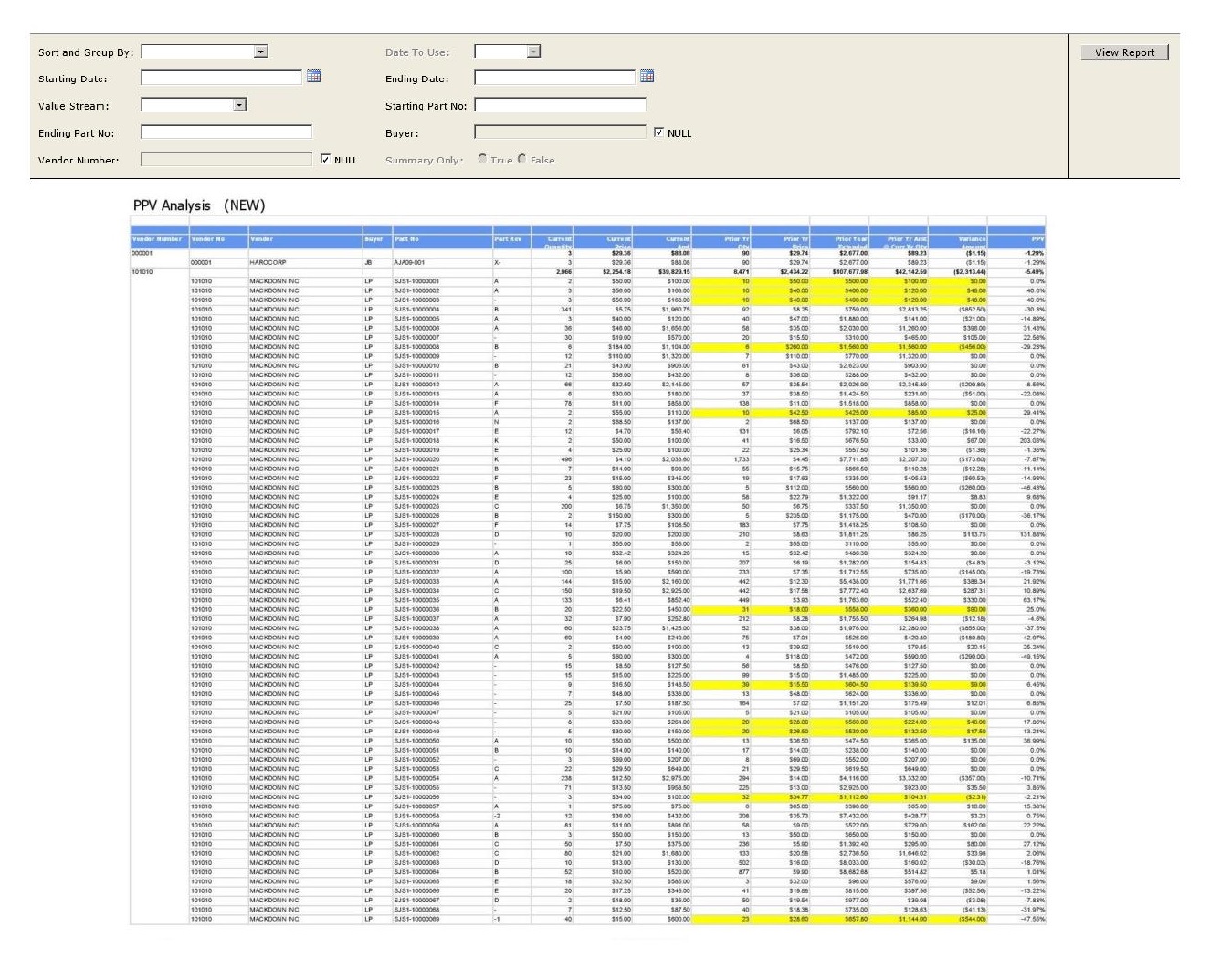Open the Sort and Group By dropdown
1221x980 pixels.
260,52
